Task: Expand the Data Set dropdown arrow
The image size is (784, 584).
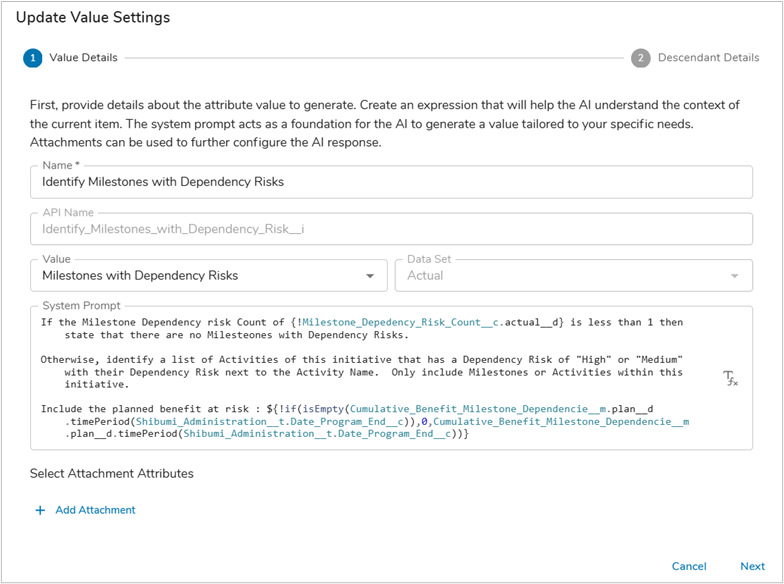Action: (x=736, y=276)
